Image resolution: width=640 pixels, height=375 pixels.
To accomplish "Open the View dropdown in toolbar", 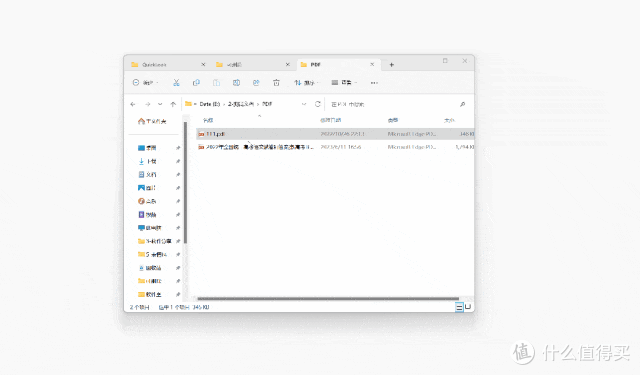I will pyautogui.click(x=344, y=83).
